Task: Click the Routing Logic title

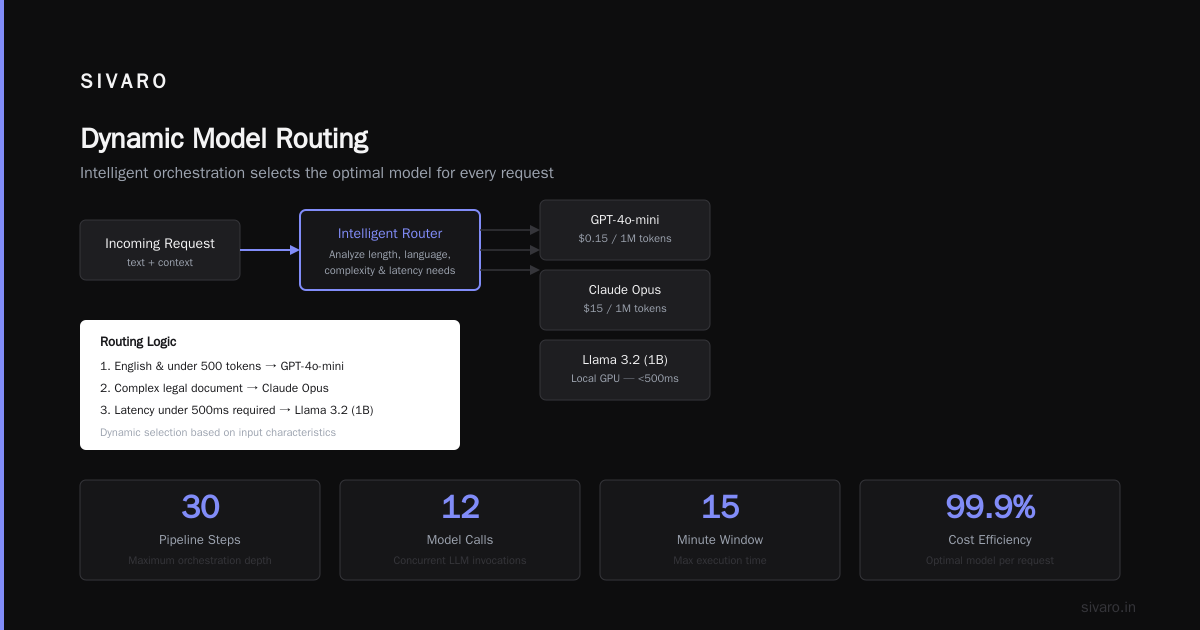Action: click(x=138, y=342)
